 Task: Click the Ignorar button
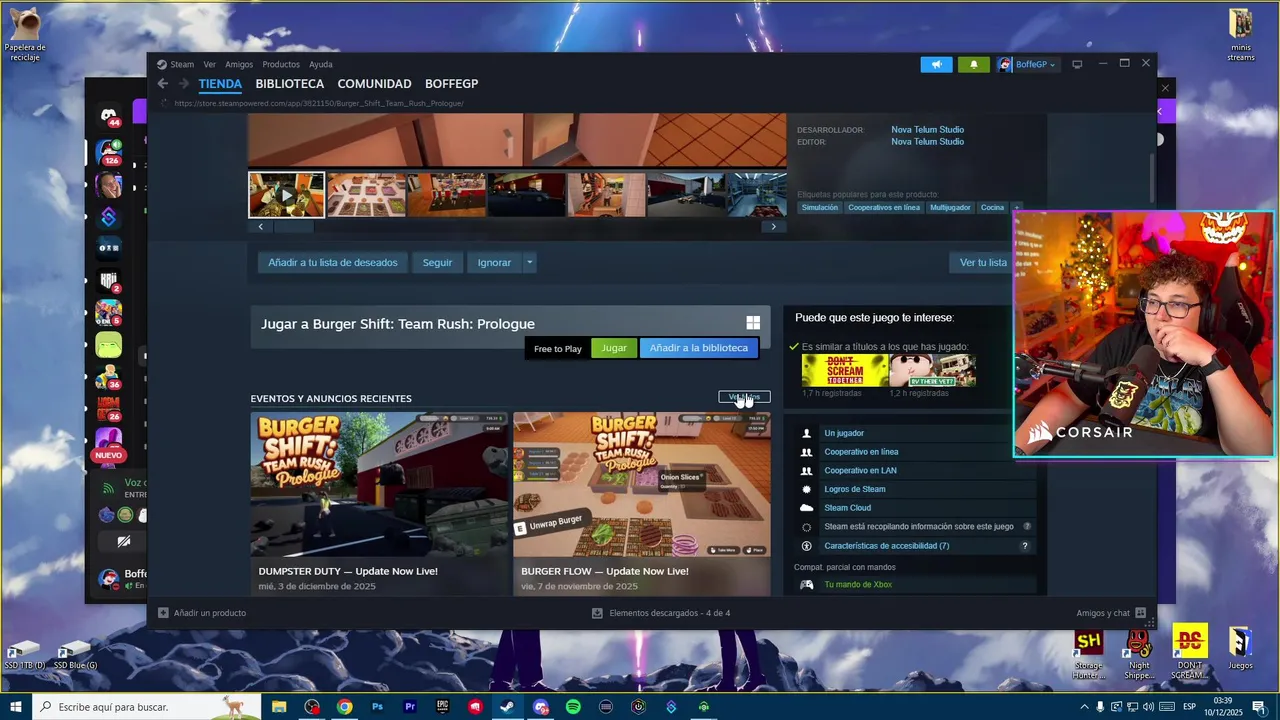494,263
